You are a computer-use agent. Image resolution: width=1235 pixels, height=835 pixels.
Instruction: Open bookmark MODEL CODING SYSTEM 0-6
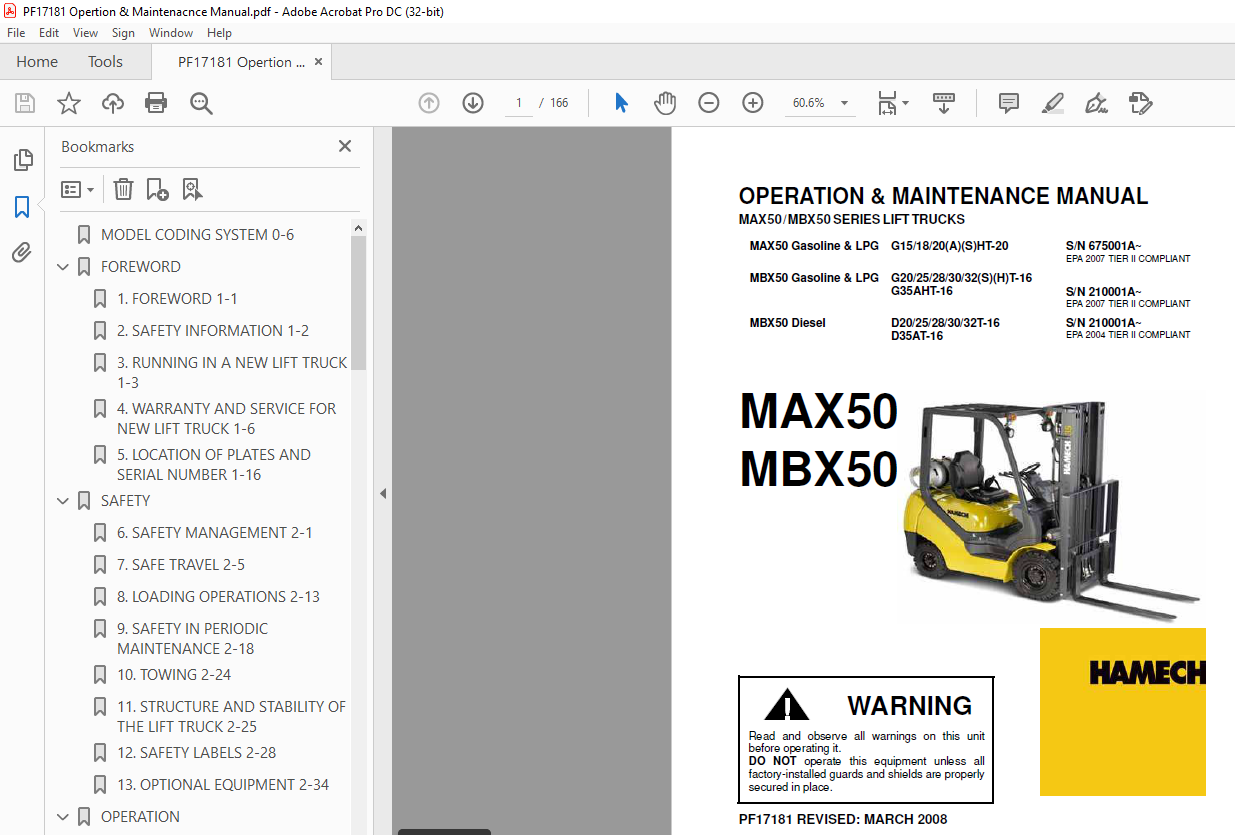[197, 235]
